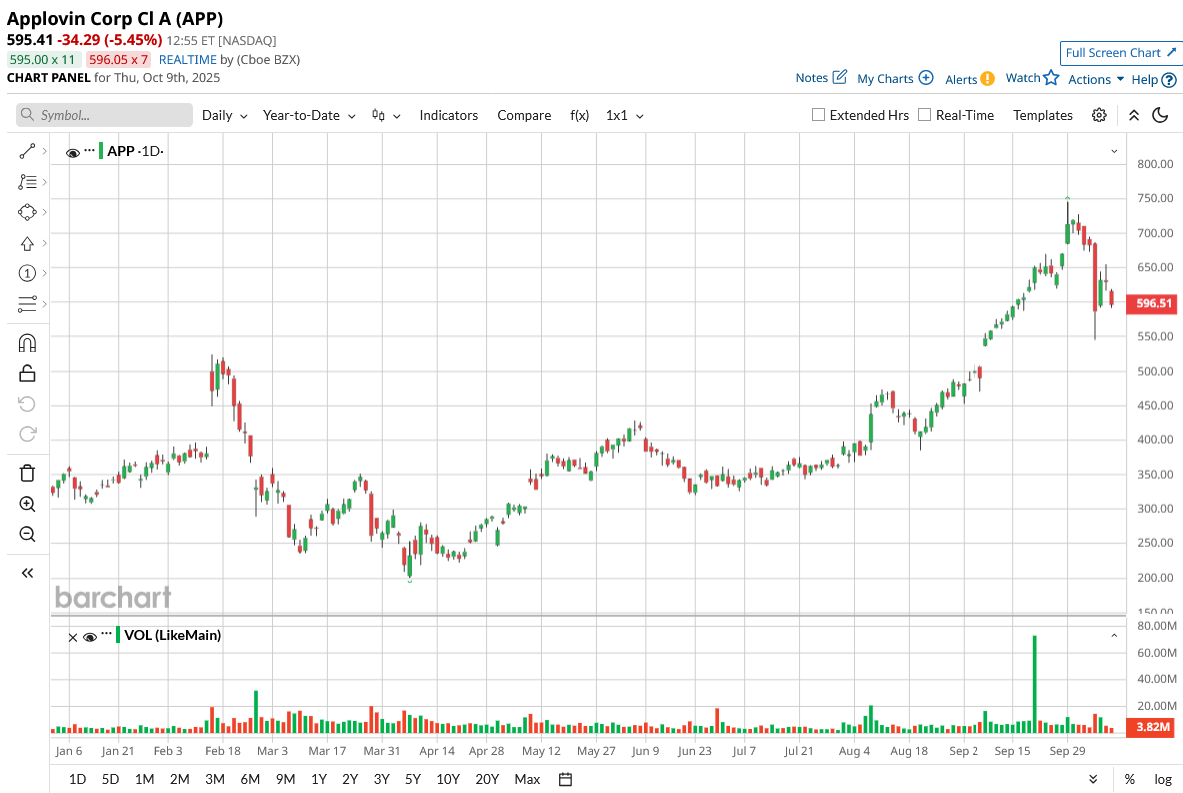Viewport: 1183px width, 793px height.
Task: Enable the Real-Time checkbox
Action: coord(924,115)
